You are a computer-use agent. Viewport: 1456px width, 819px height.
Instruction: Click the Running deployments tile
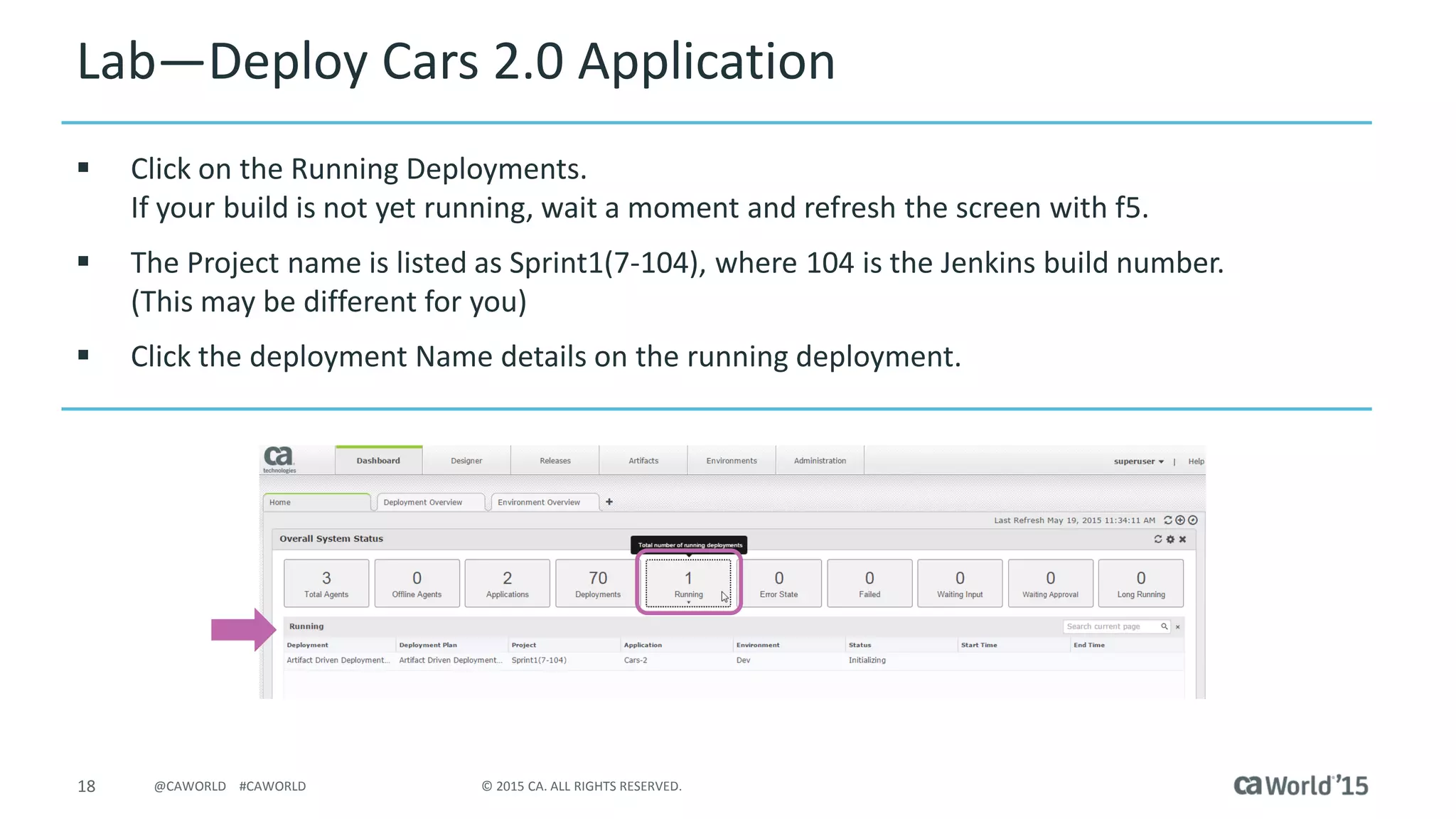tap(688, 583)
